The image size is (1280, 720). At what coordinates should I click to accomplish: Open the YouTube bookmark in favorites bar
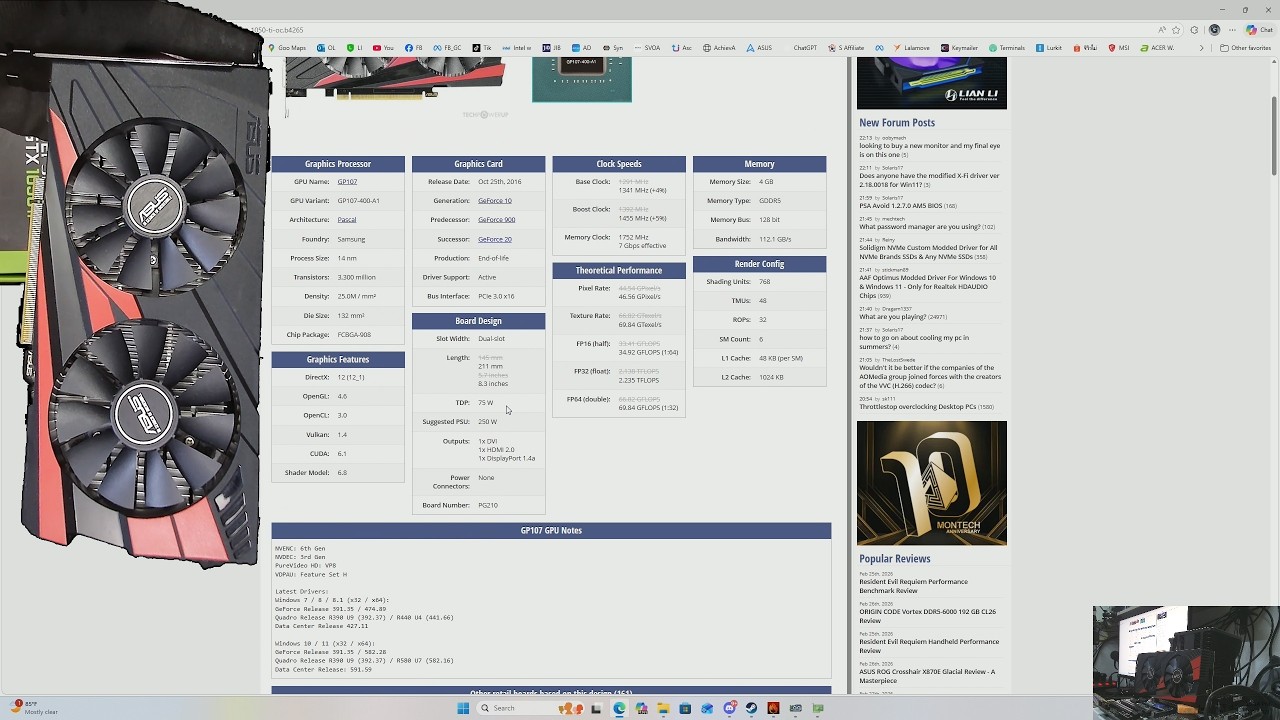383,48
